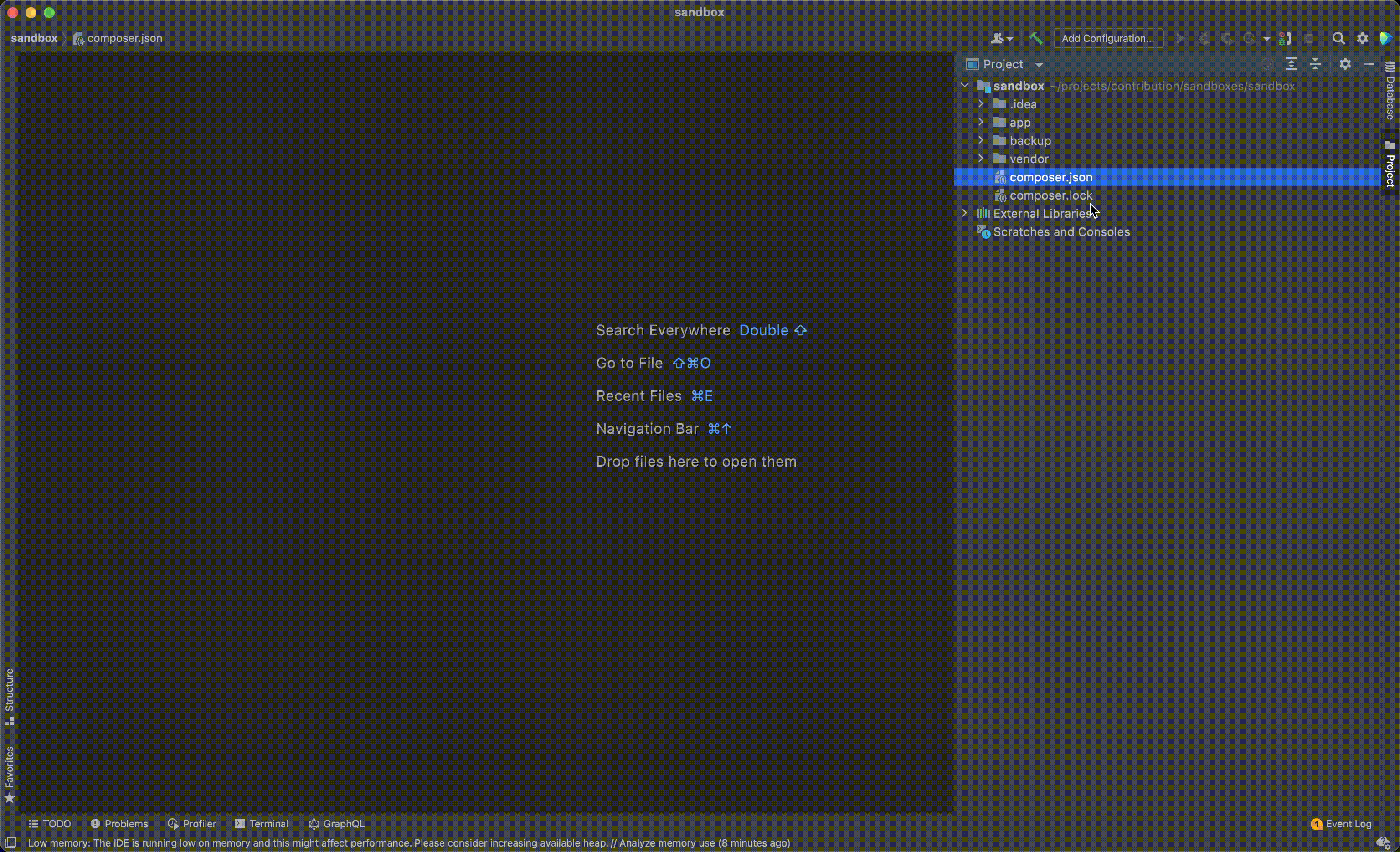The height and width of the screenshot is (852, 1400).
Task: Hide the Project panel with minus icon
Action: coord(1368,64)
